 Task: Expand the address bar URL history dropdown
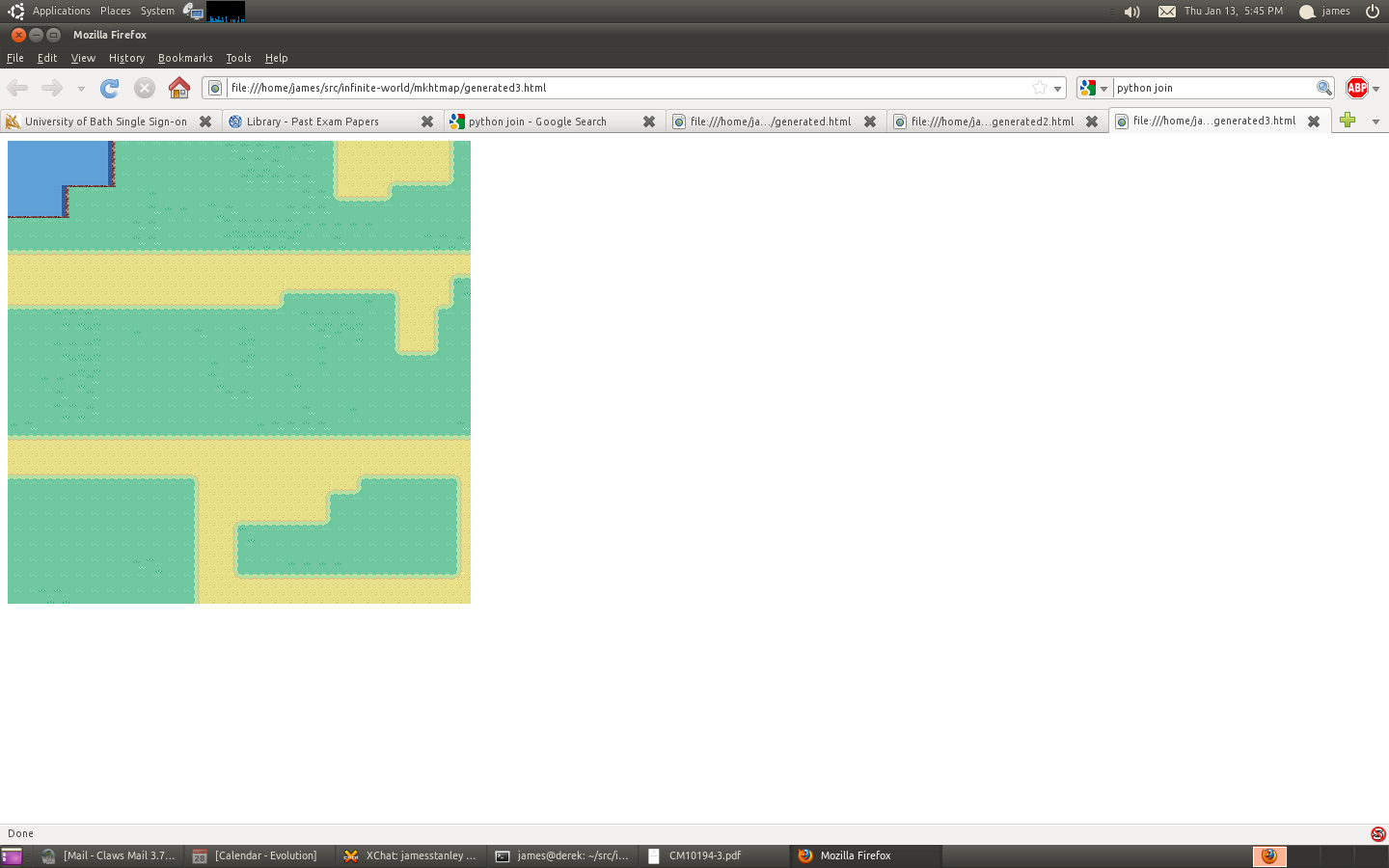coord(1057,88)
